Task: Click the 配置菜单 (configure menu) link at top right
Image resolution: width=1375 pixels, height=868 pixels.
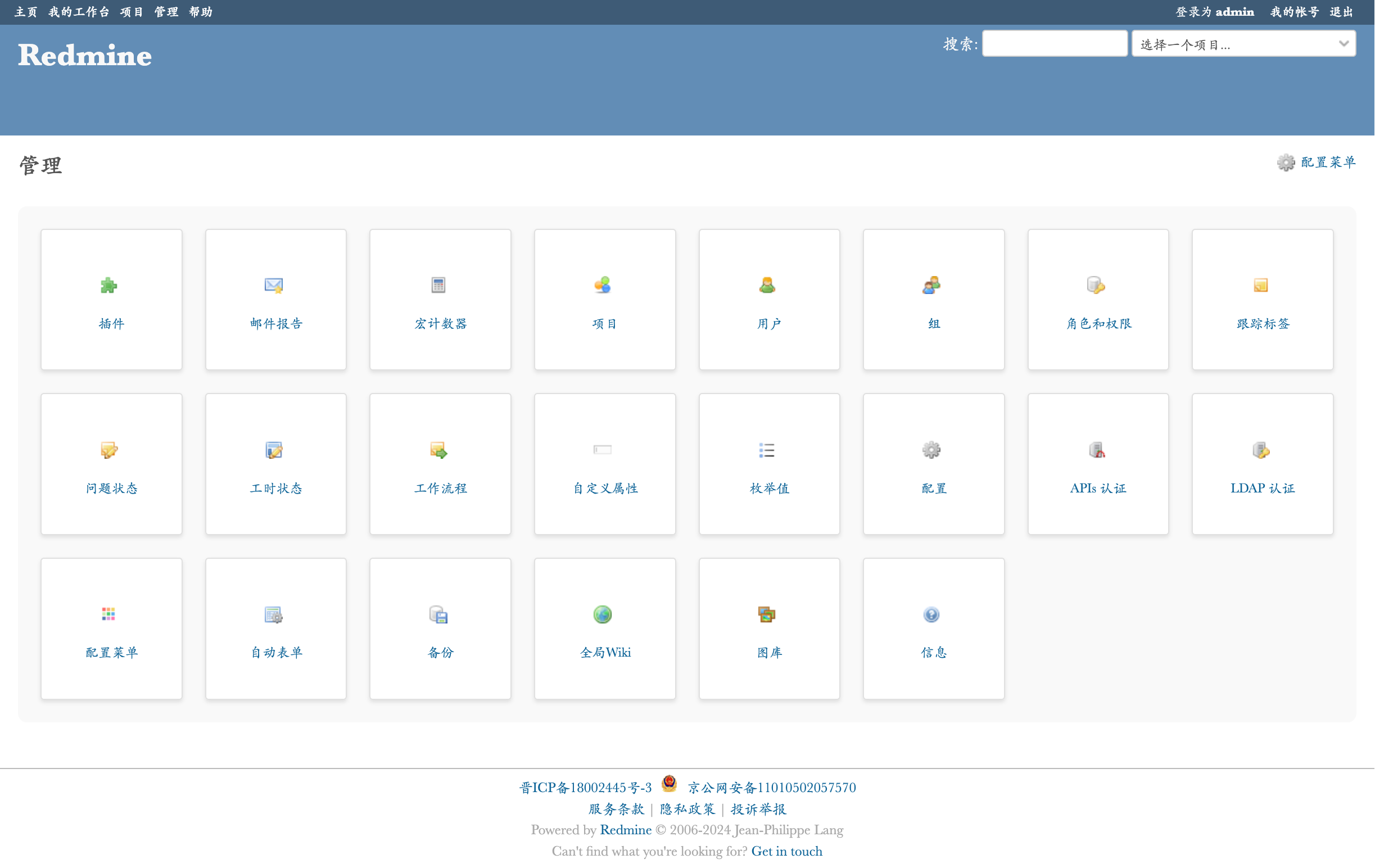Action: [x=1328, y=162]
